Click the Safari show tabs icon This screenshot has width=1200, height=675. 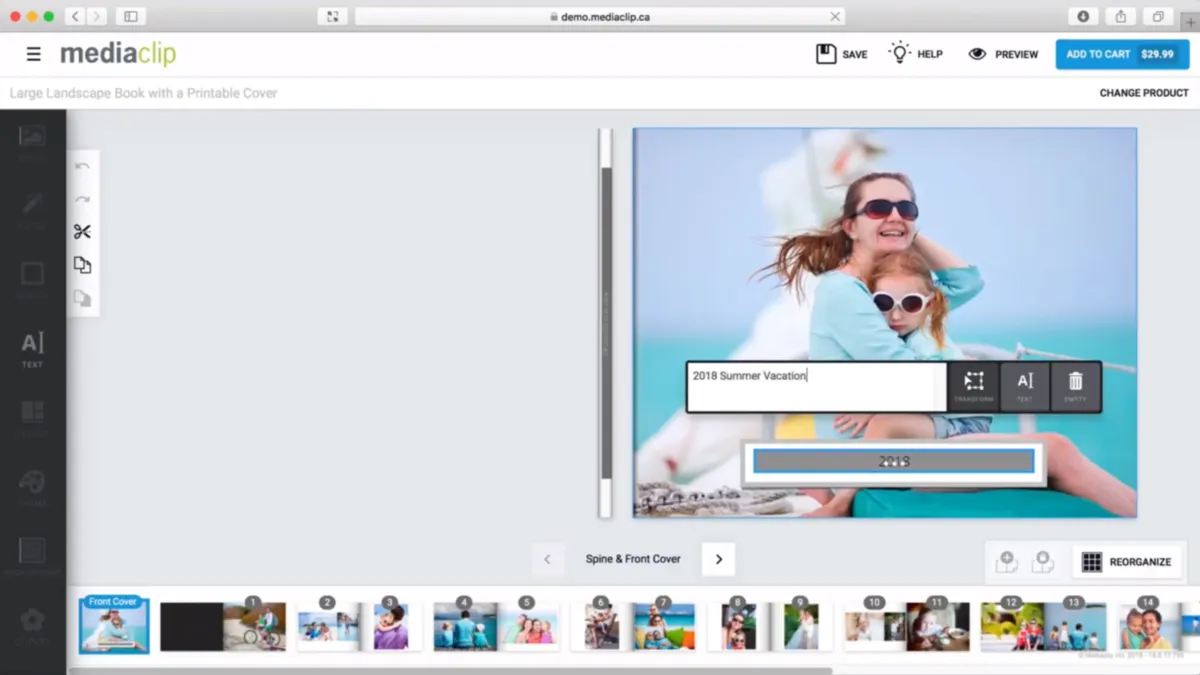coord(1158,16)
